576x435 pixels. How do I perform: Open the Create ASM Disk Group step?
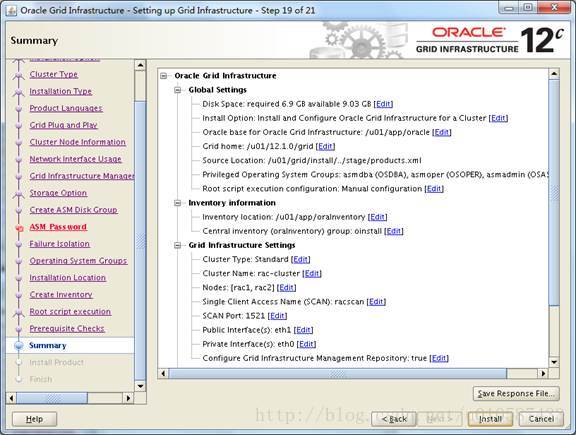coord(73,210)
